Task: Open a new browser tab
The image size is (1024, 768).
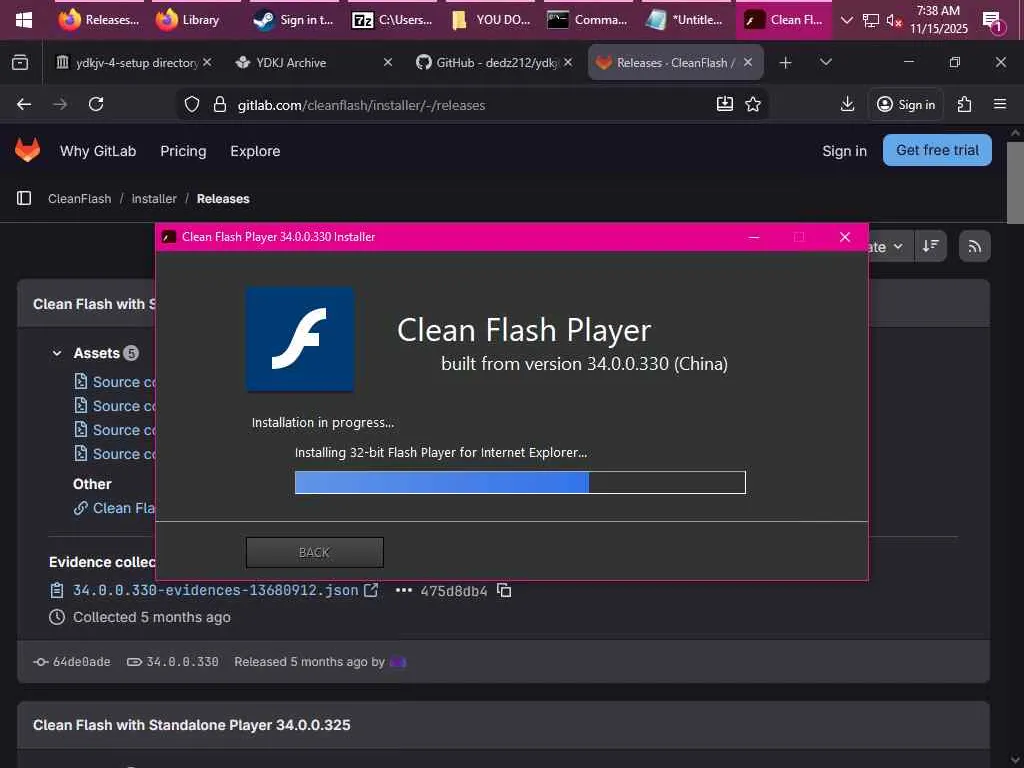Action: pos(786,63)
